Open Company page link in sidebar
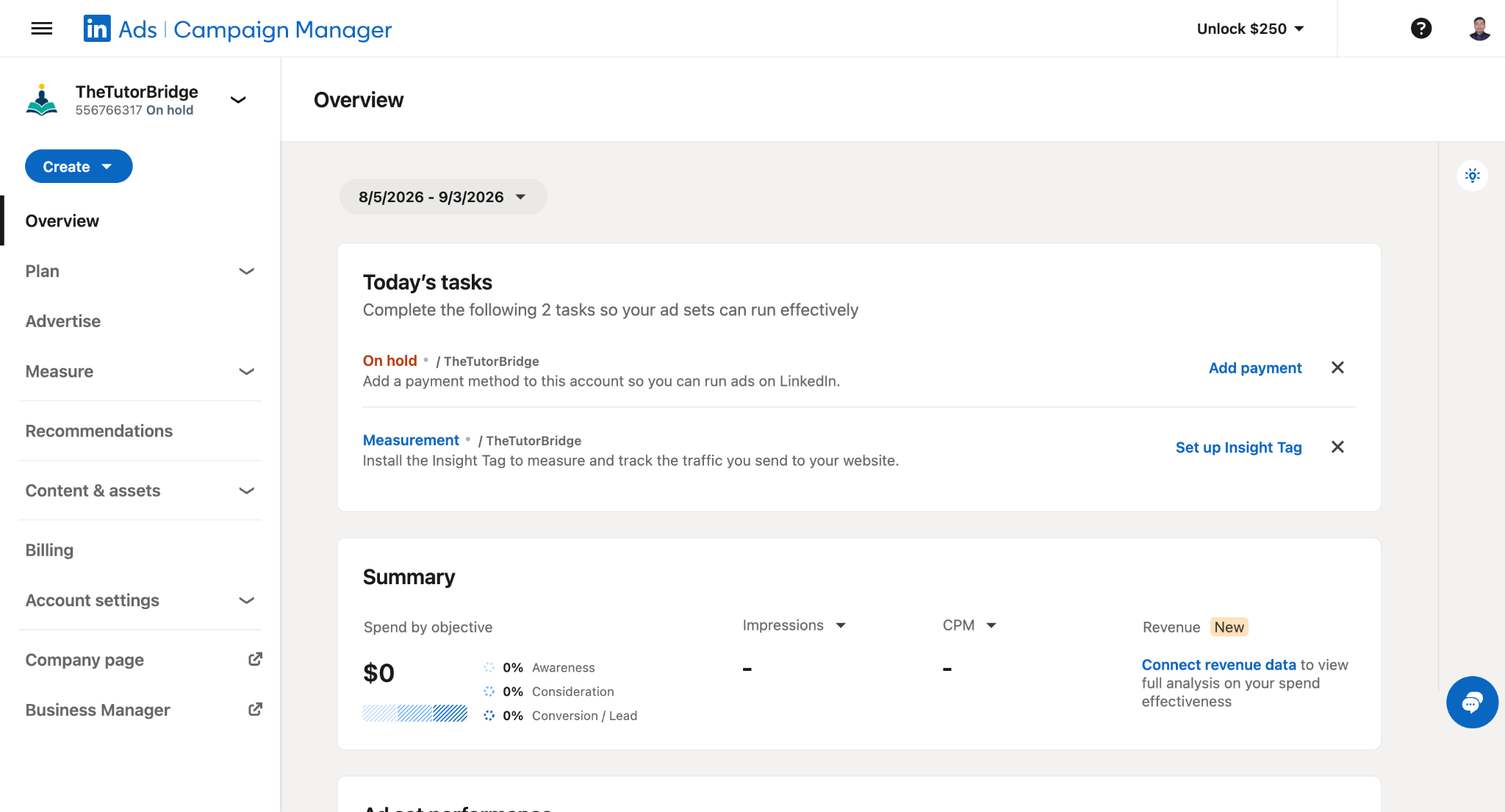The image size is (1505, 812). click(85, 660)
